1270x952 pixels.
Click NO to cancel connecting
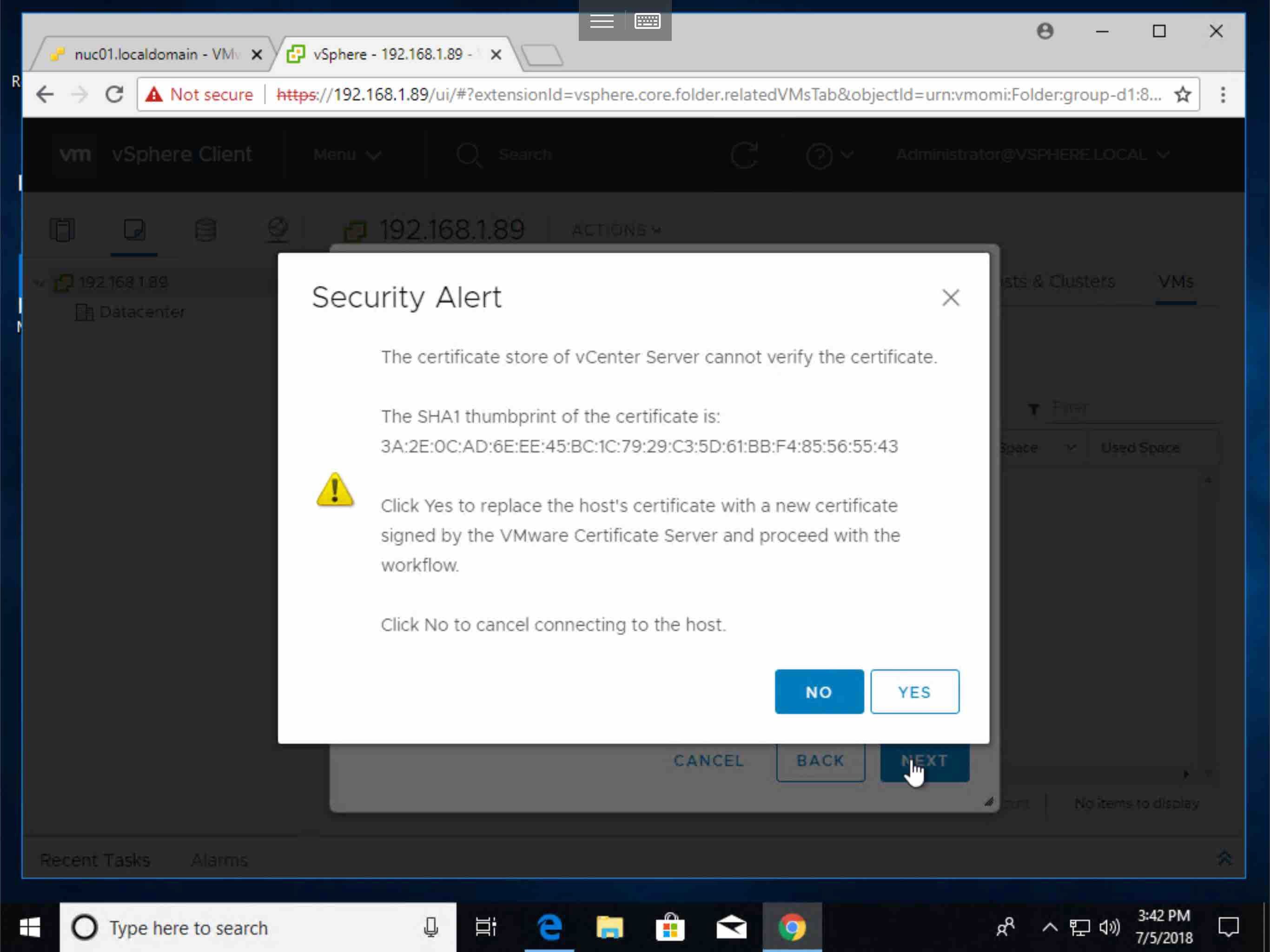point(819,691)
